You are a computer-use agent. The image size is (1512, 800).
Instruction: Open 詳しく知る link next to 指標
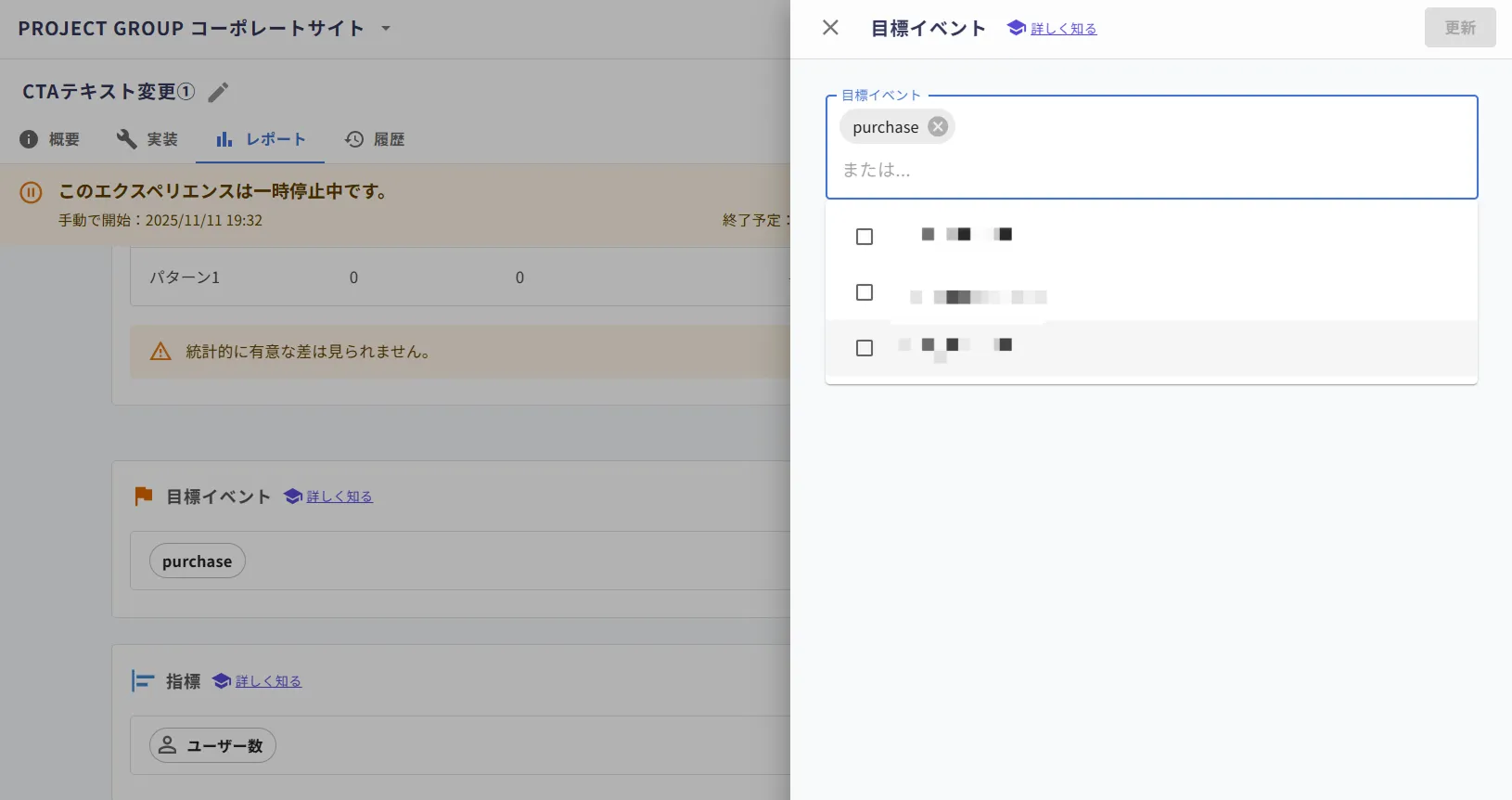click(269, 681)
